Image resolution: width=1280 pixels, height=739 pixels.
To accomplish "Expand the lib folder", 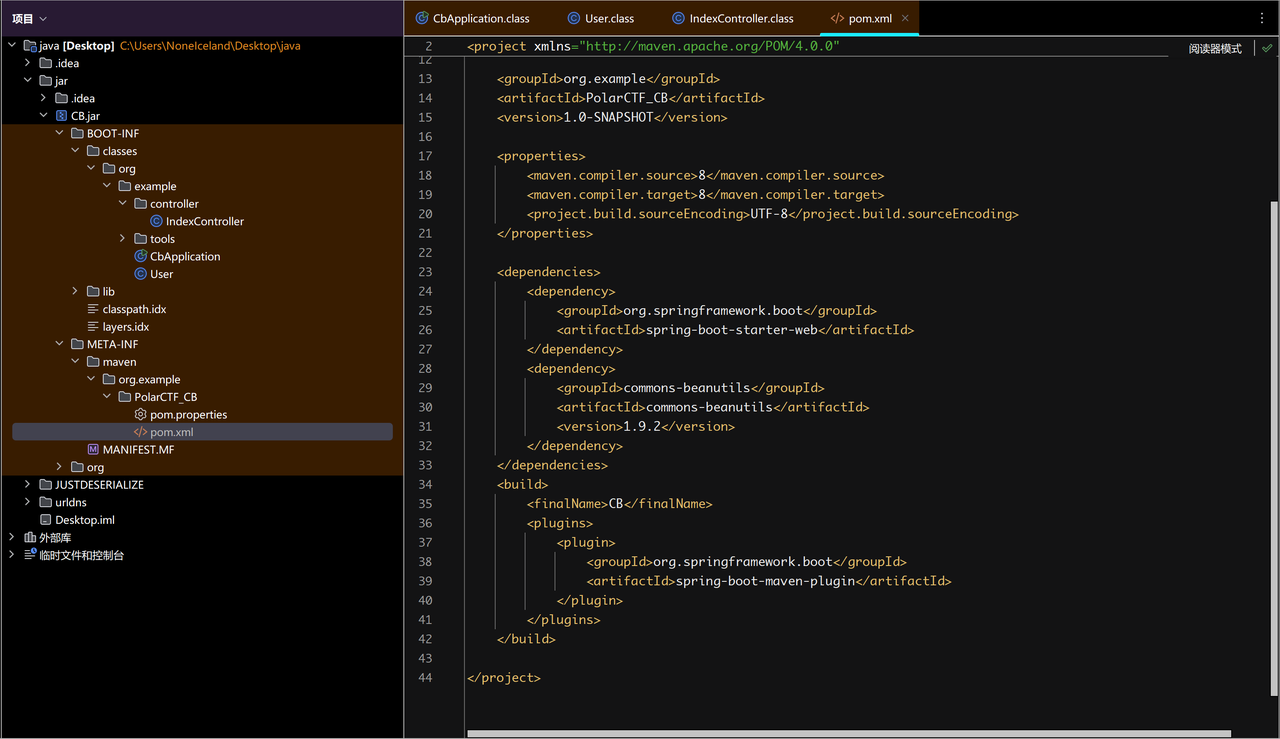I will pos(76,292).
